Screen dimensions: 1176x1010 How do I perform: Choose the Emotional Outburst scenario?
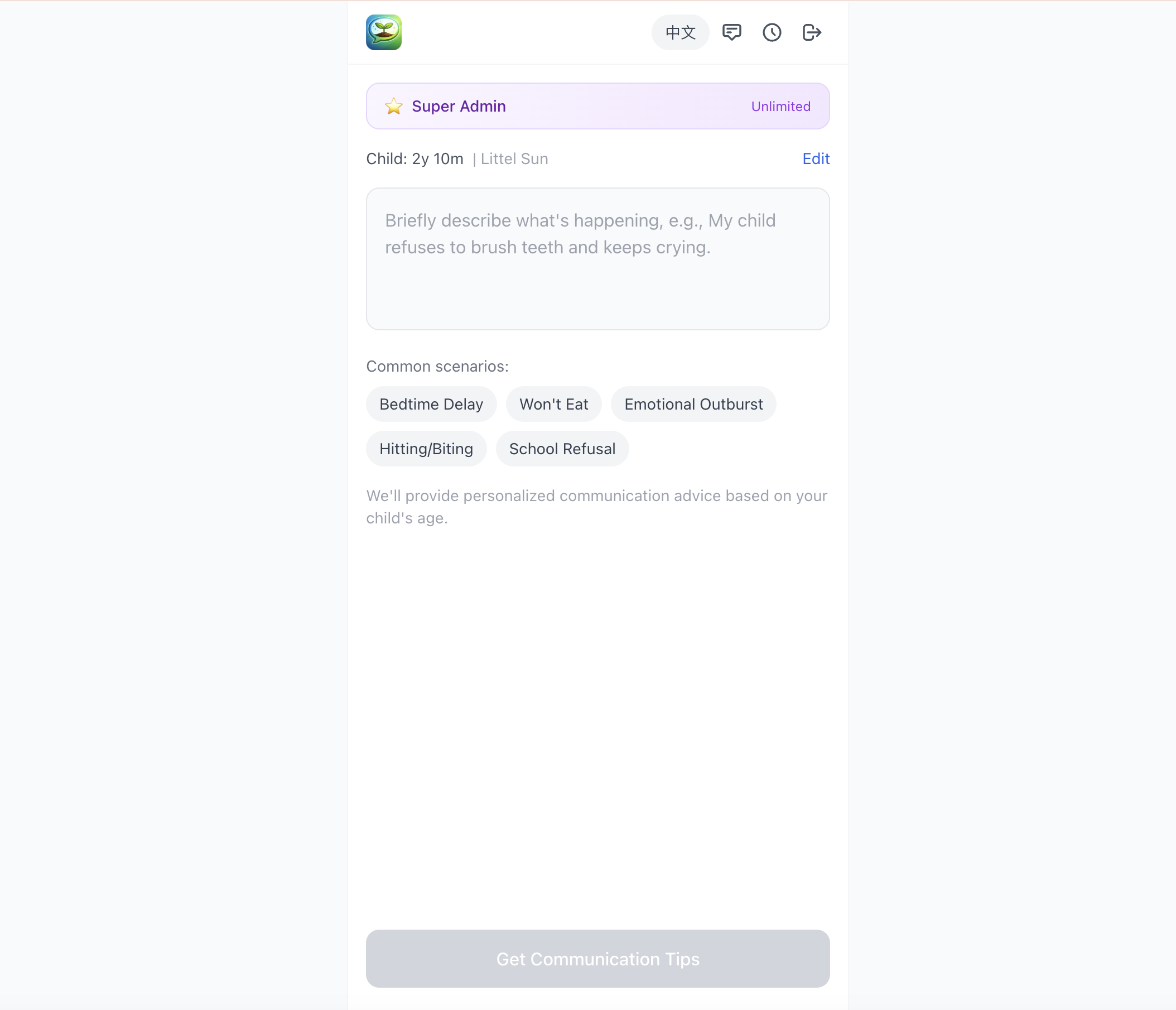(693, 403)
